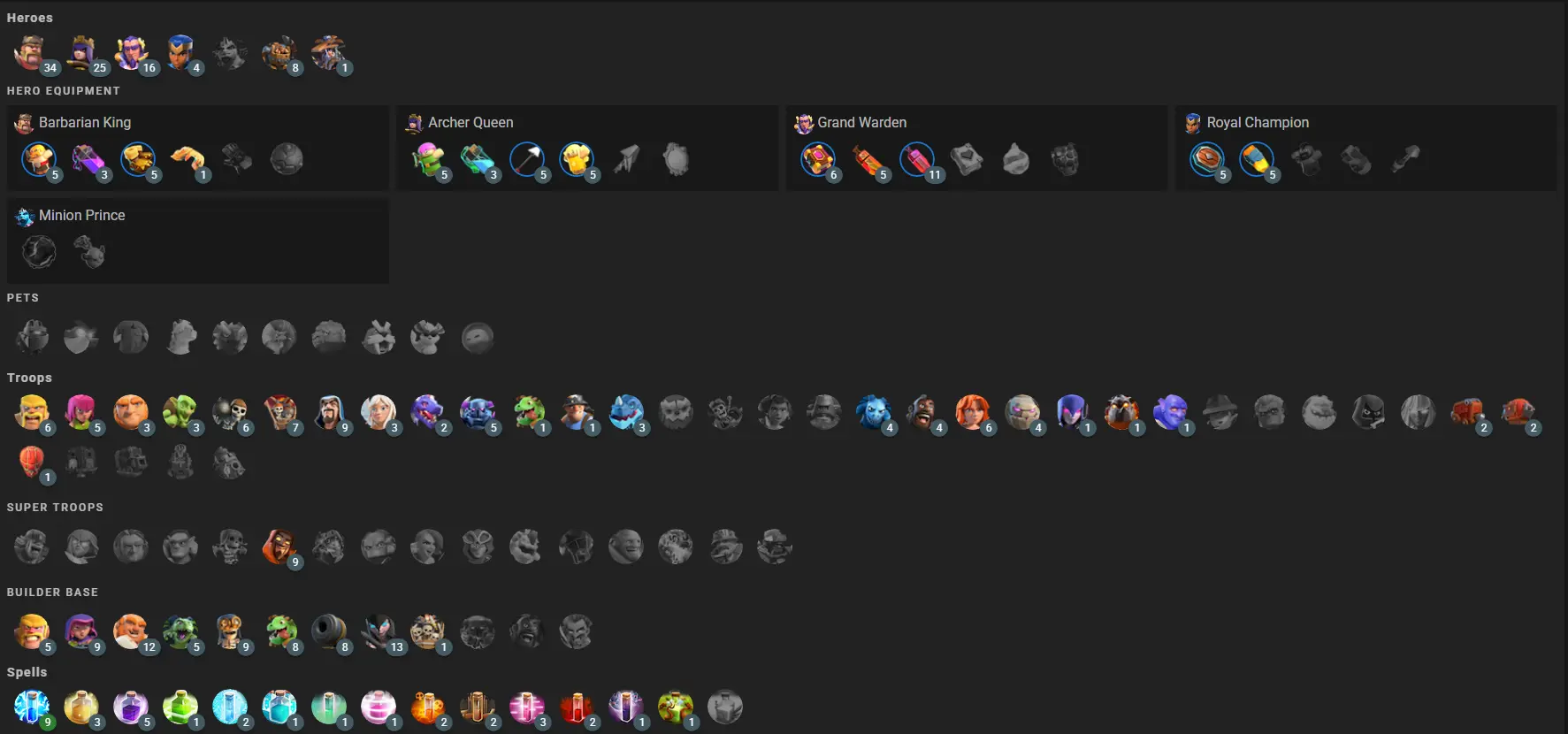The image size is (1568, 734).
Task: Select the first locked pet icon
Action: pyautogui.click(x=32, y=337)
